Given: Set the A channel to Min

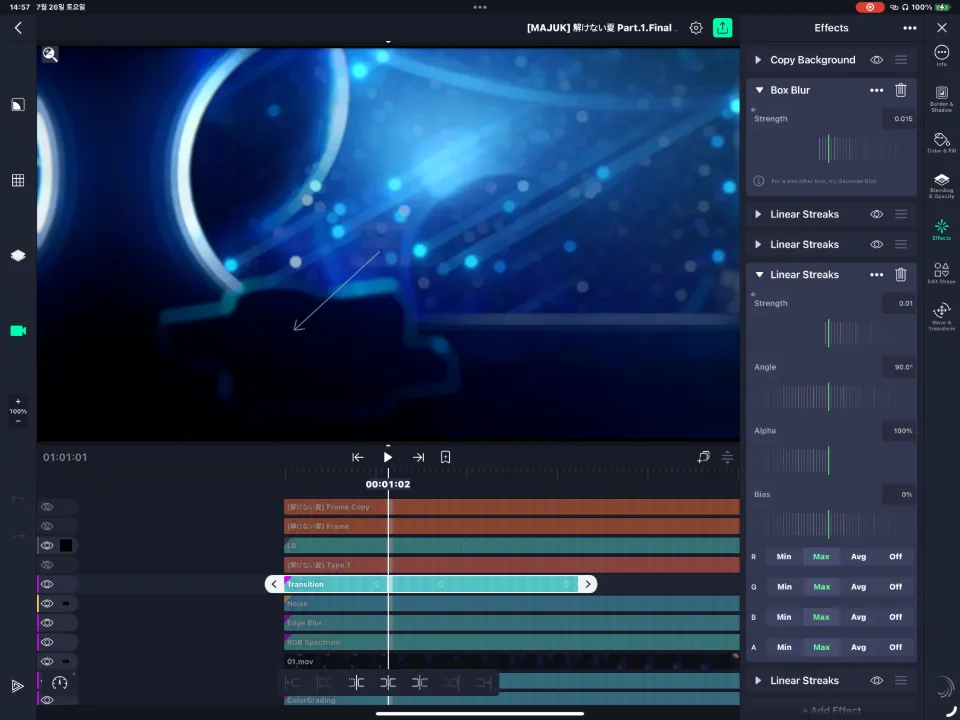Looking at the screenshot, I should click(784, 647).
